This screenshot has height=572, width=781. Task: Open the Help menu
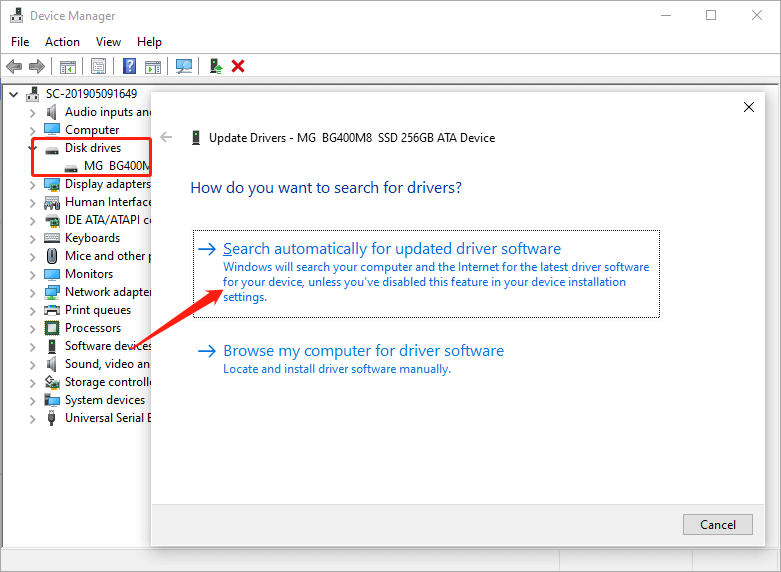point(149,42)
